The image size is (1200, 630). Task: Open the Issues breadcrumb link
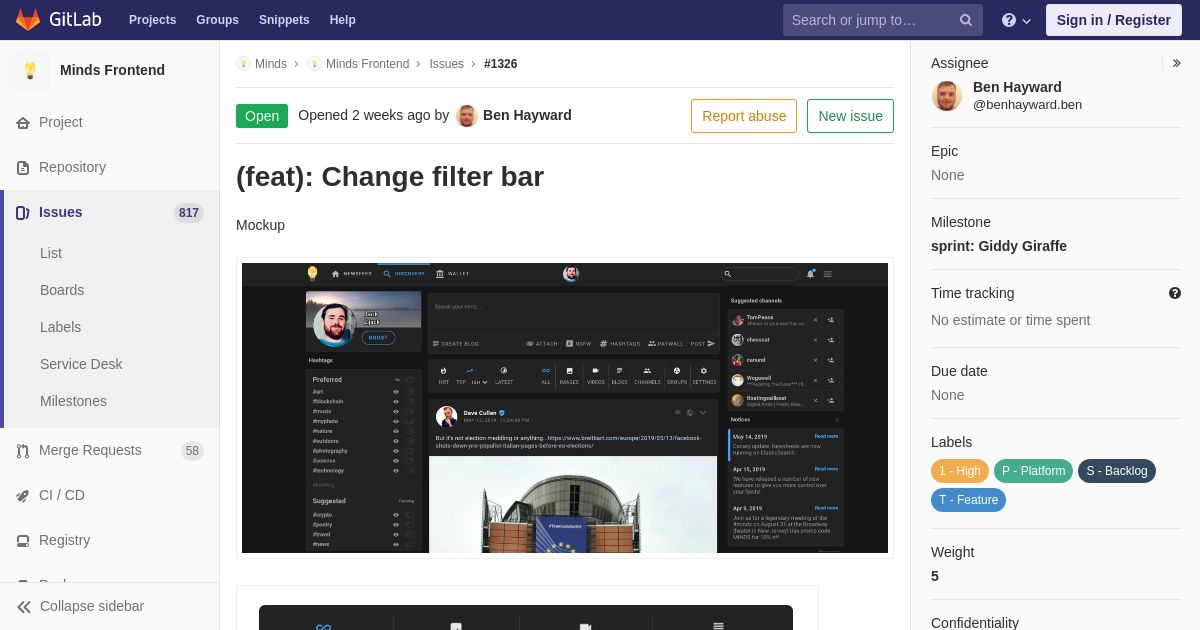click(446, 64)
